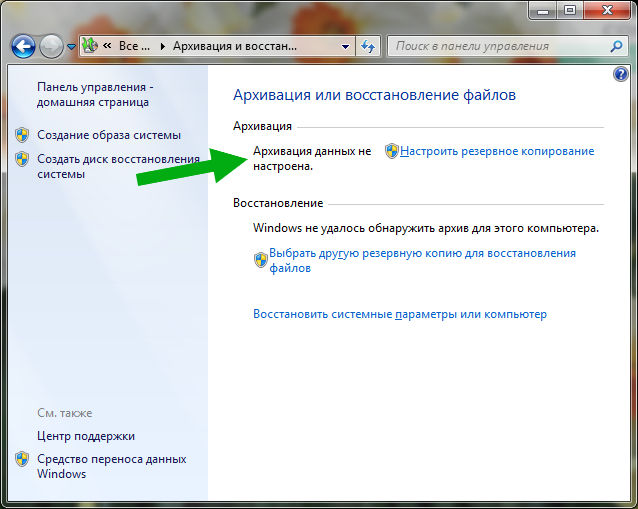Click 'Выбрать другую резервную копию для восстановления файлов'
The image size is (638, 509).
click(422, 260)
